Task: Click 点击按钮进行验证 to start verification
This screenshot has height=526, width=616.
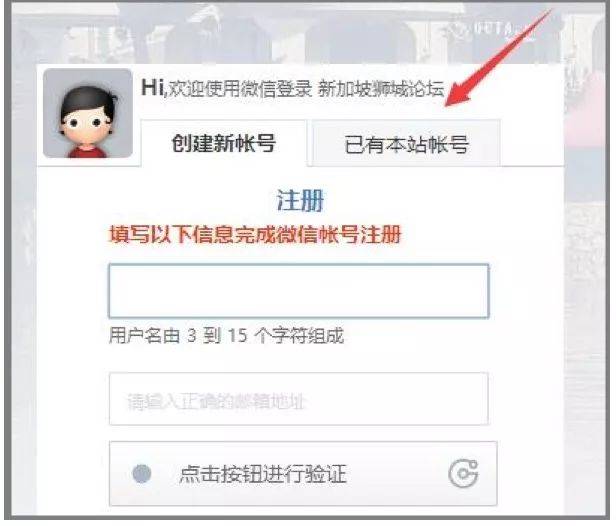Action: (262, 474)
